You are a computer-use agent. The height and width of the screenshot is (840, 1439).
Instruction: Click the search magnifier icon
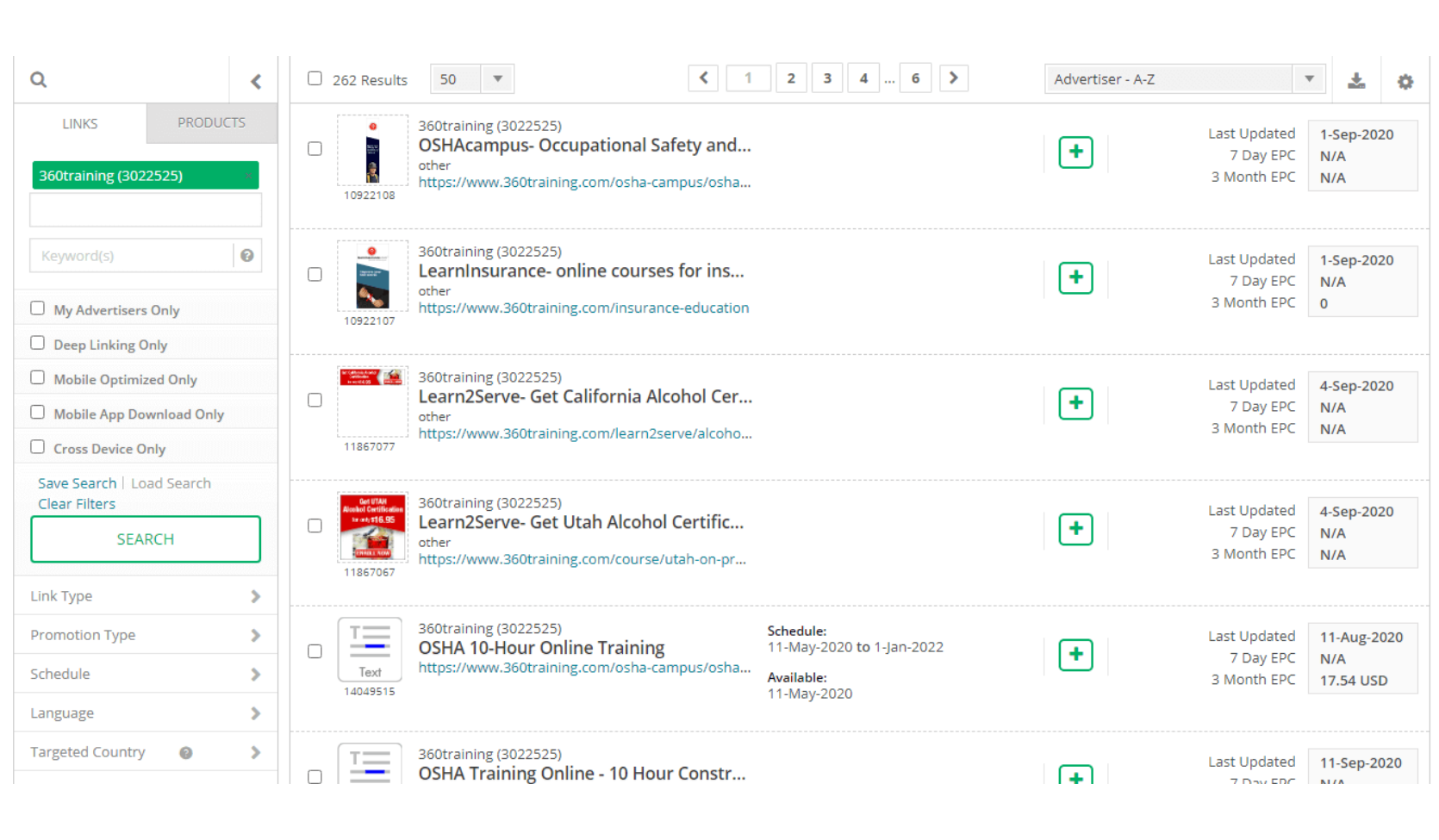(38, 80)
